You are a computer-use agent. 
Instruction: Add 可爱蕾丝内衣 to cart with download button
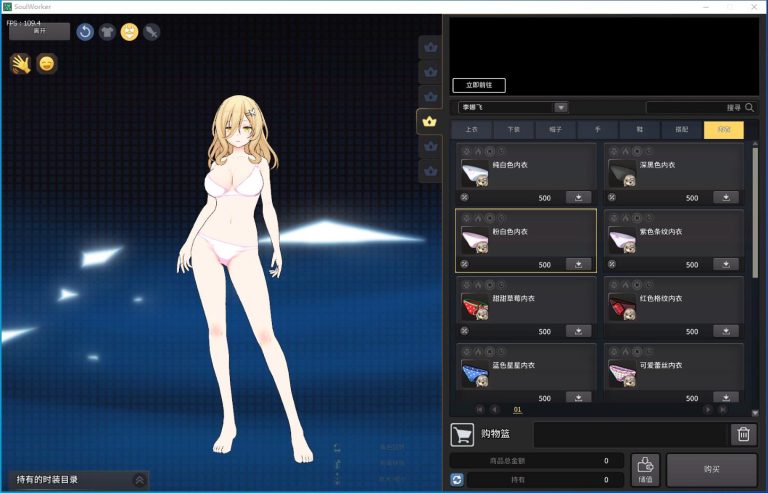coord(726,397)
